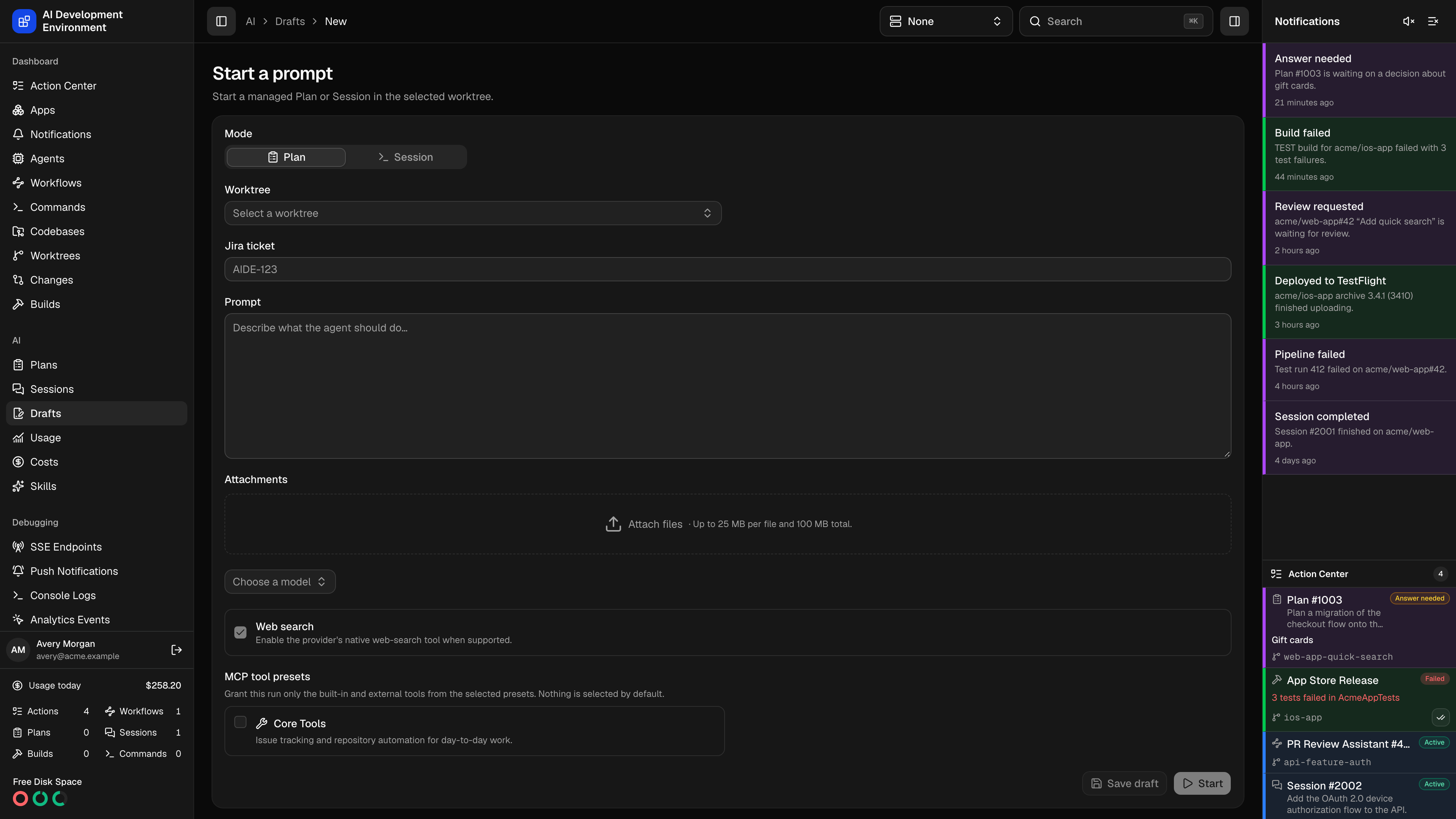This screenshot has height=819, width=1456.
Task: Toggle the left sidebar panel icon
Action: click(221, 22)
